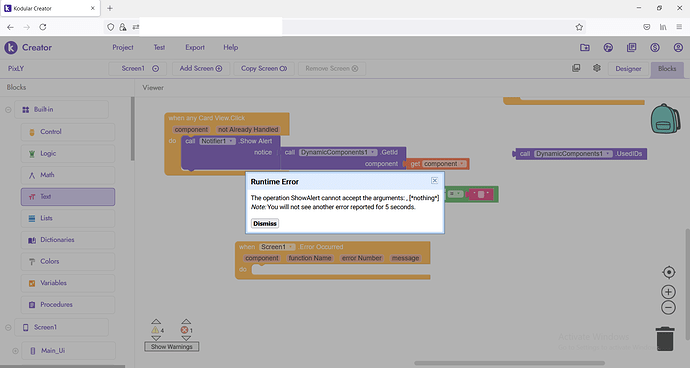Open DynamicComponents1 dropdown in UsedIDs block
Viewport: 690px width, 368px height.
(x=573, y=154)
